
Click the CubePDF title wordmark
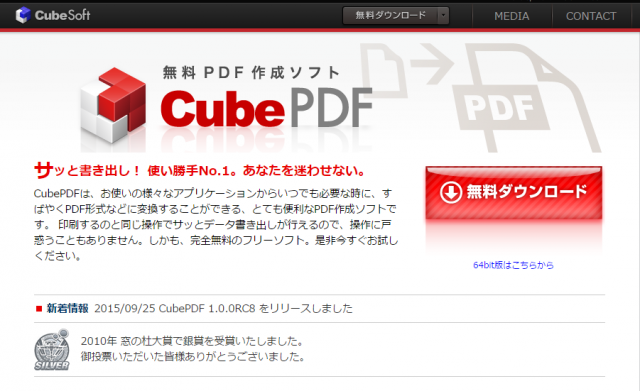click(266, 108)
